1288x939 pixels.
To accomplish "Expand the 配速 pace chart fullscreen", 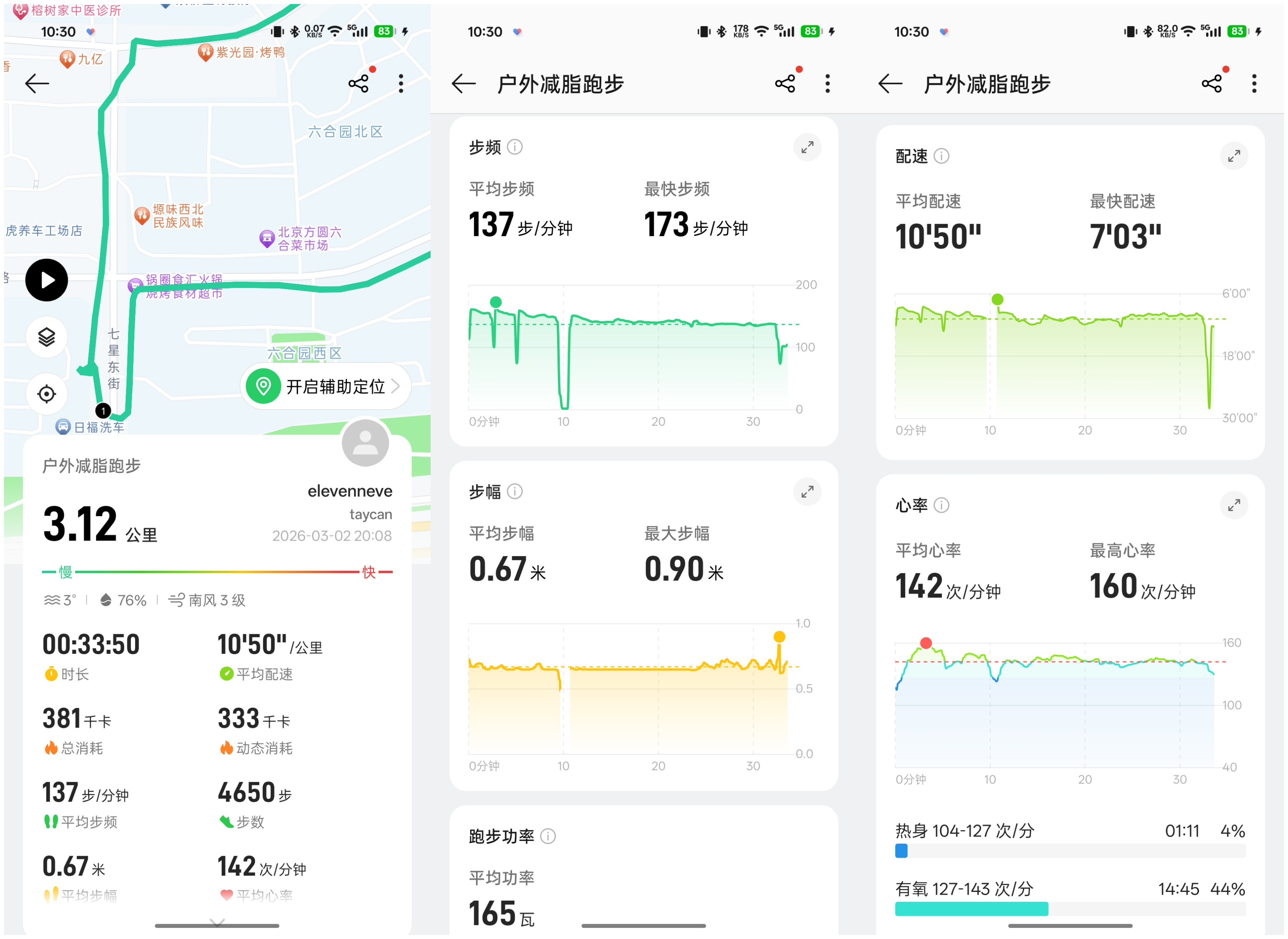I will (1233, 156).
